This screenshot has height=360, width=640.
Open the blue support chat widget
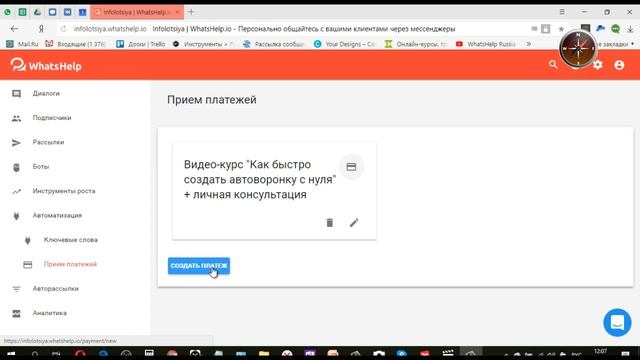[617, 322]
